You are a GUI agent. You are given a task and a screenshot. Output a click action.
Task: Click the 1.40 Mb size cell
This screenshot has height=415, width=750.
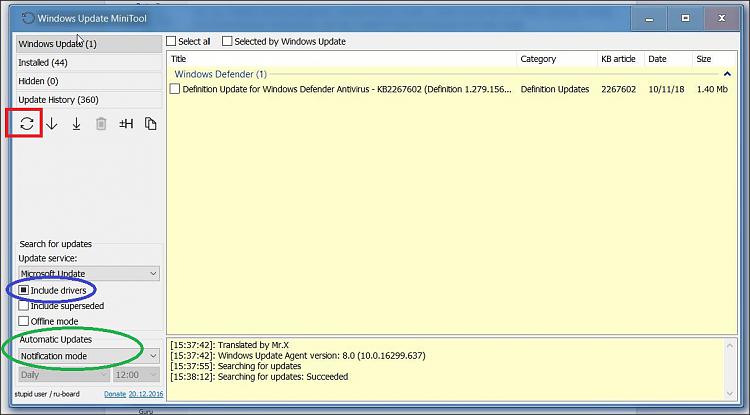[x=712, y=89]
